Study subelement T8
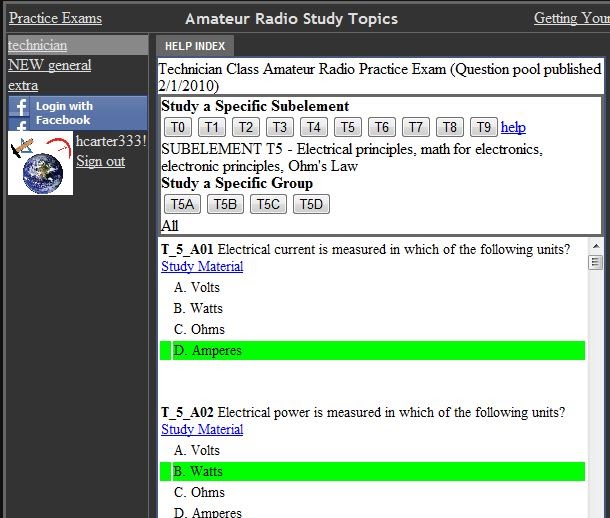The image size is (610, 518). click(450, 127)
